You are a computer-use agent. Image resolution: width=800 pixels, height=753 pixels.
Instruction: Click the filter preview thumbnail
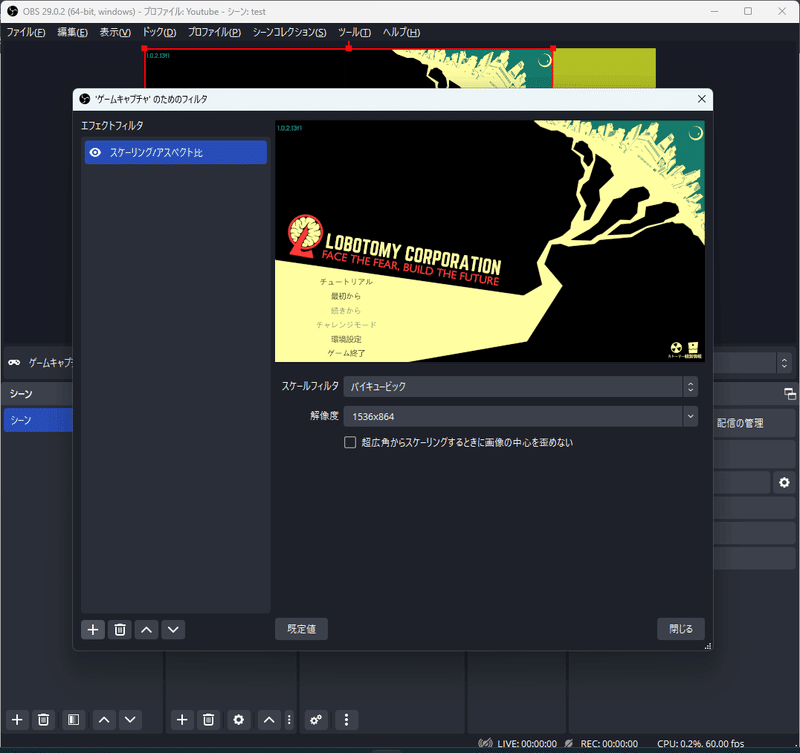[x=490, y=241]
